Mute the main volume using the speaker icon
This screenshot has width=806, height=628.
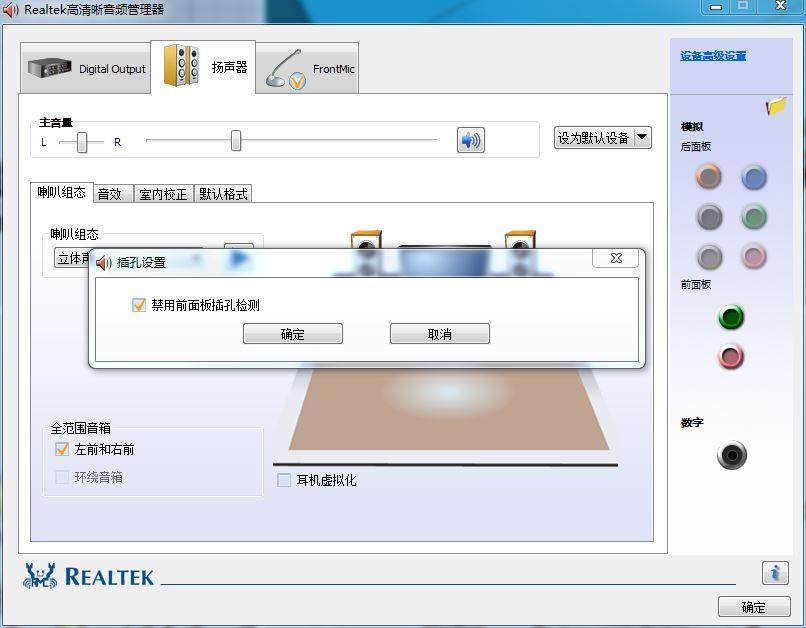pos(470,140)
